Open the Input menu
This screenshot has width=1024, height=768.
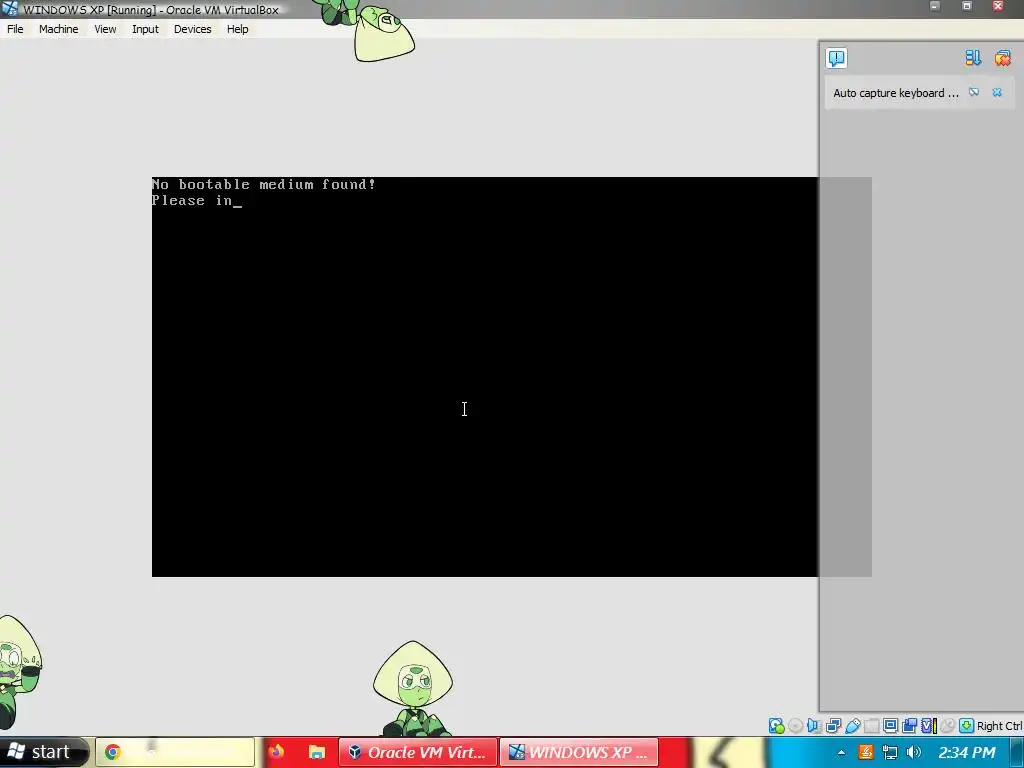pos(145,29)
